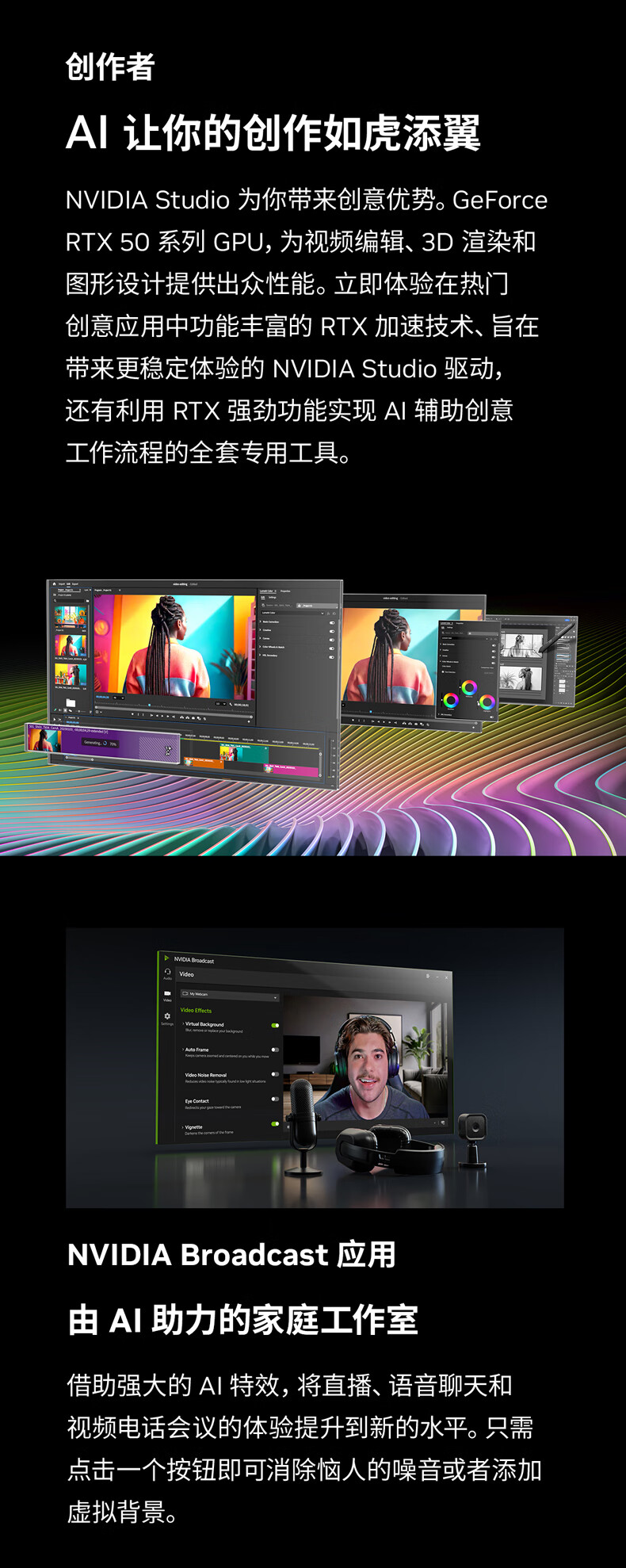Toggle the Color Wheels & Match switch
The width and height of the screenshot is (626, 1568).
pyautogui.click(x=331, y=648)
